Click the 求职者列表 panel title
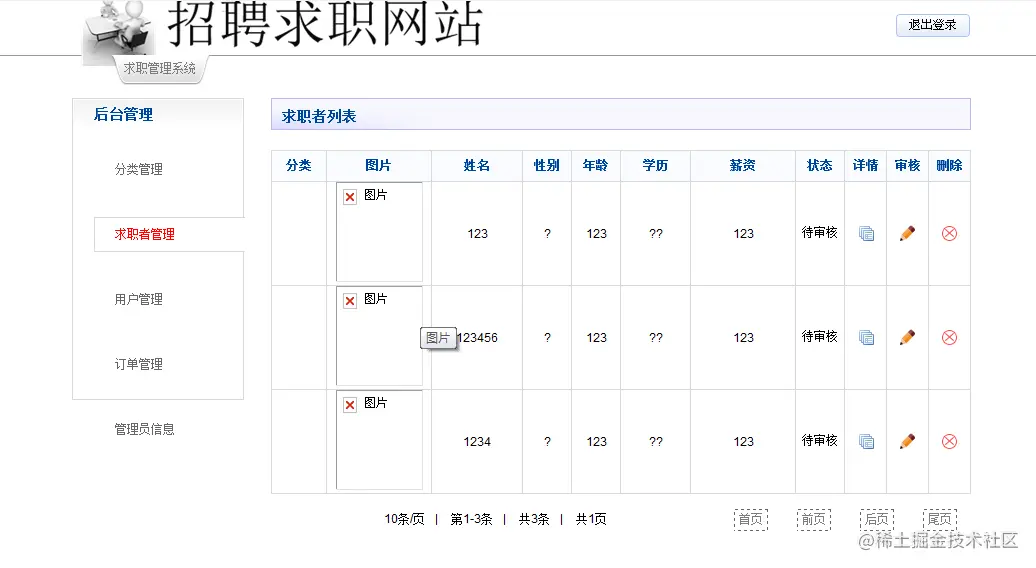Viewport: 1036px width, 568px height. click(x=319, y=117)
